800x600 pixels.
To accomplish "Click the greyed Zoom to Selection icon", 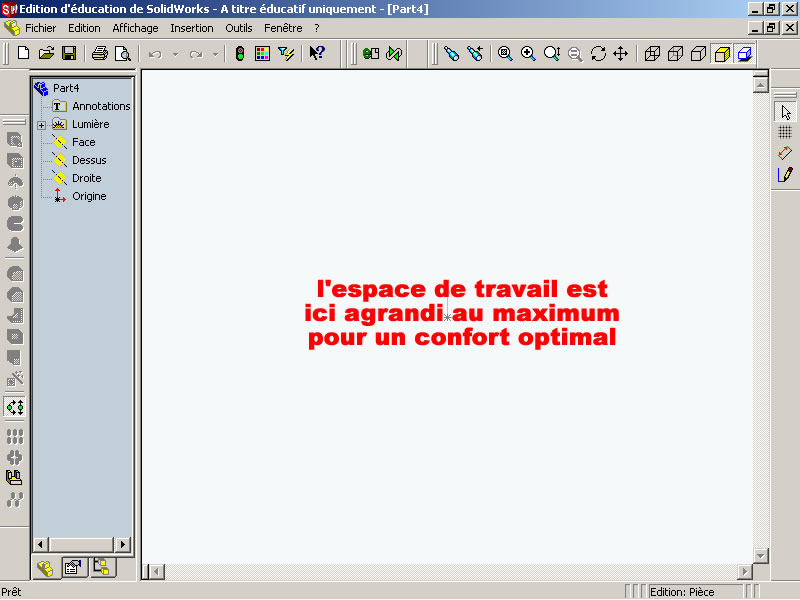I will [575, 54].
